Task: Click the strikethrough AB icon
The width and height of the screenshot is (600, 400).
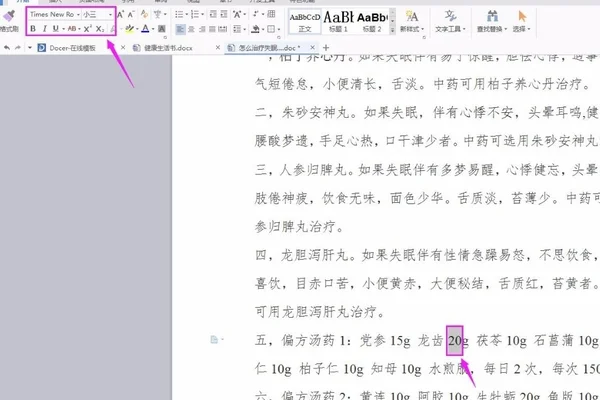Action: pyautogui.click(x=72, y=29)
